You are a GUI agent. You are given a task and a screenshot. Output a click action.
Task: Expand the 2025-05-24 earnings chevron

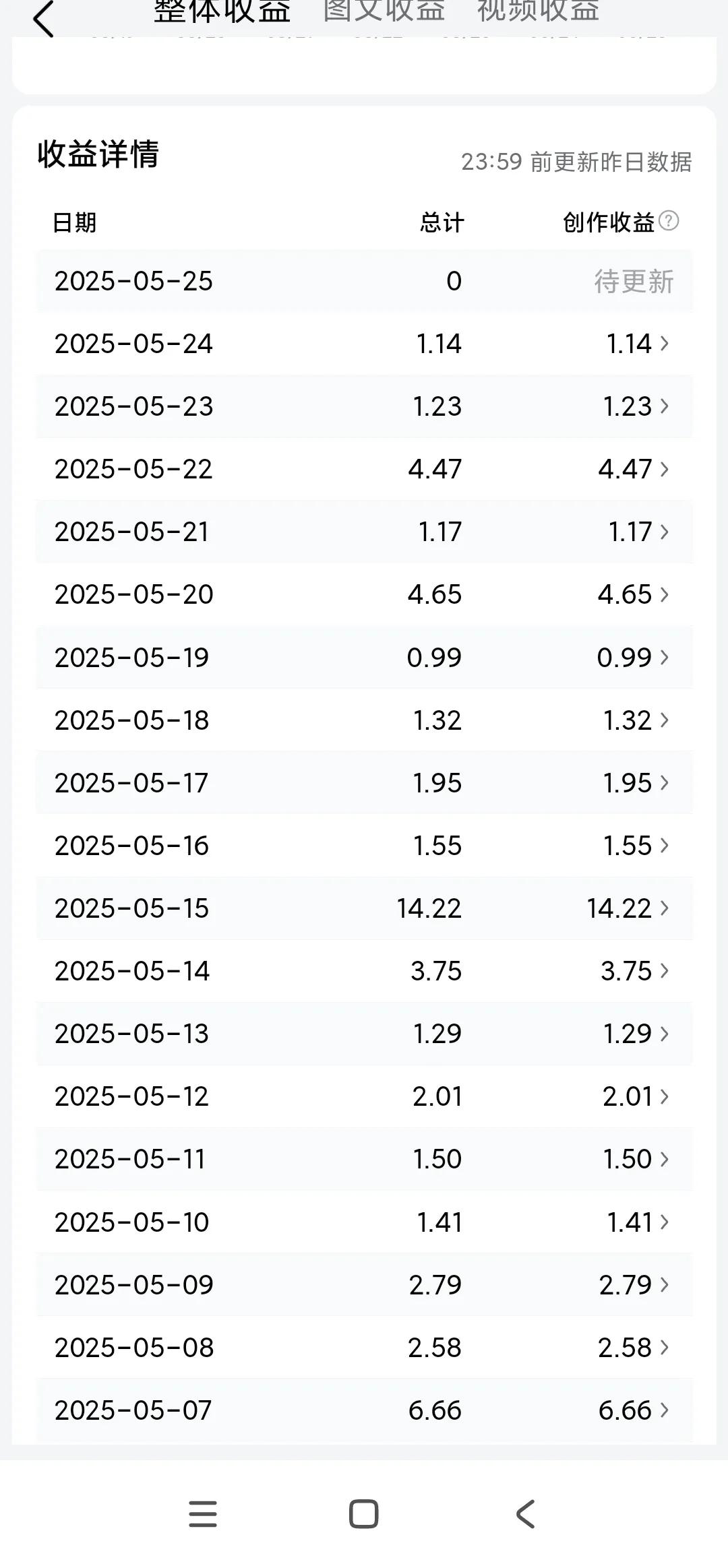click(x=665, y=344)
